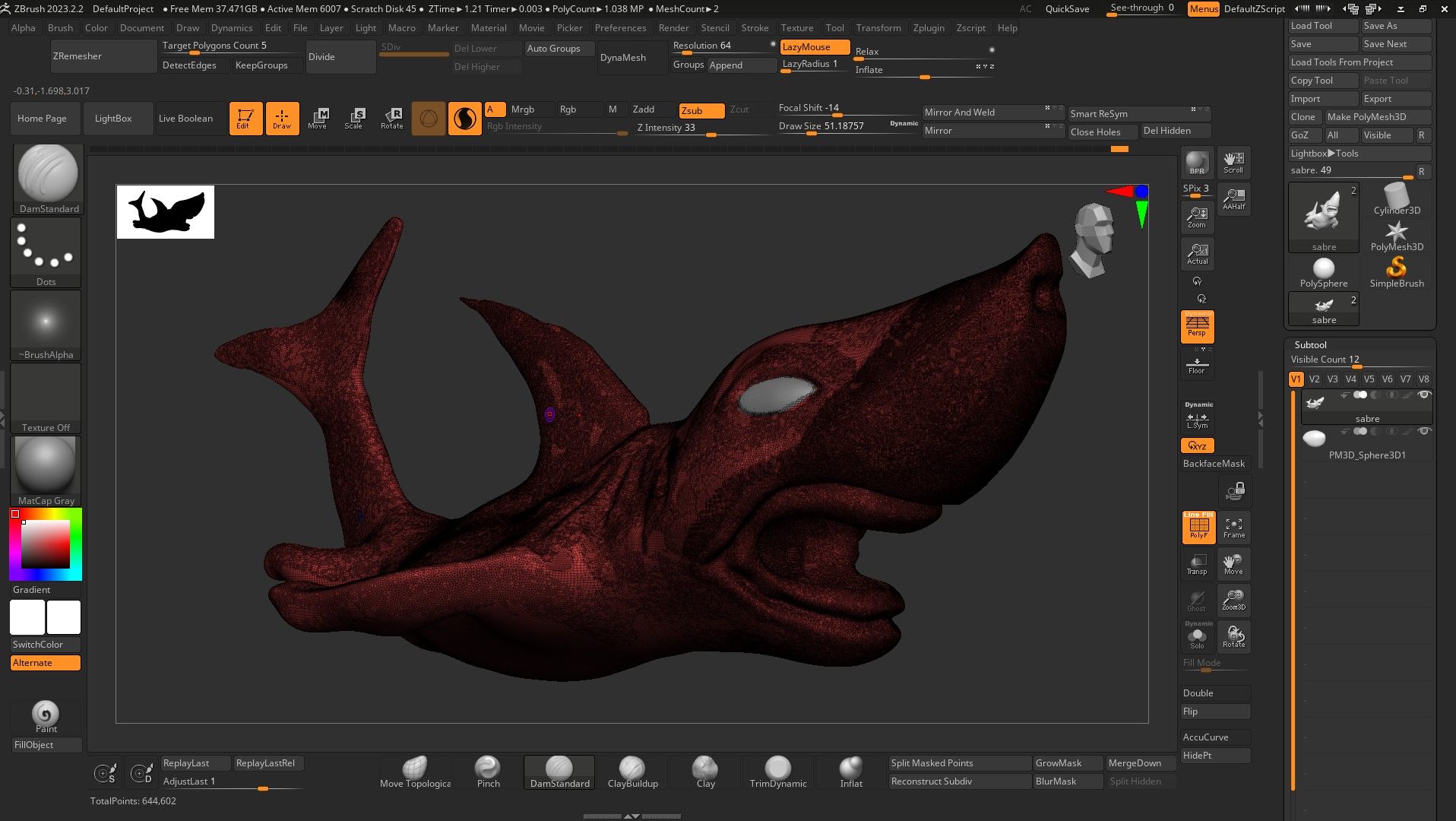This screenshot has width=1456, height=821.
Task: Hide the sabre subtool eye
Action: coord(1424,395)
